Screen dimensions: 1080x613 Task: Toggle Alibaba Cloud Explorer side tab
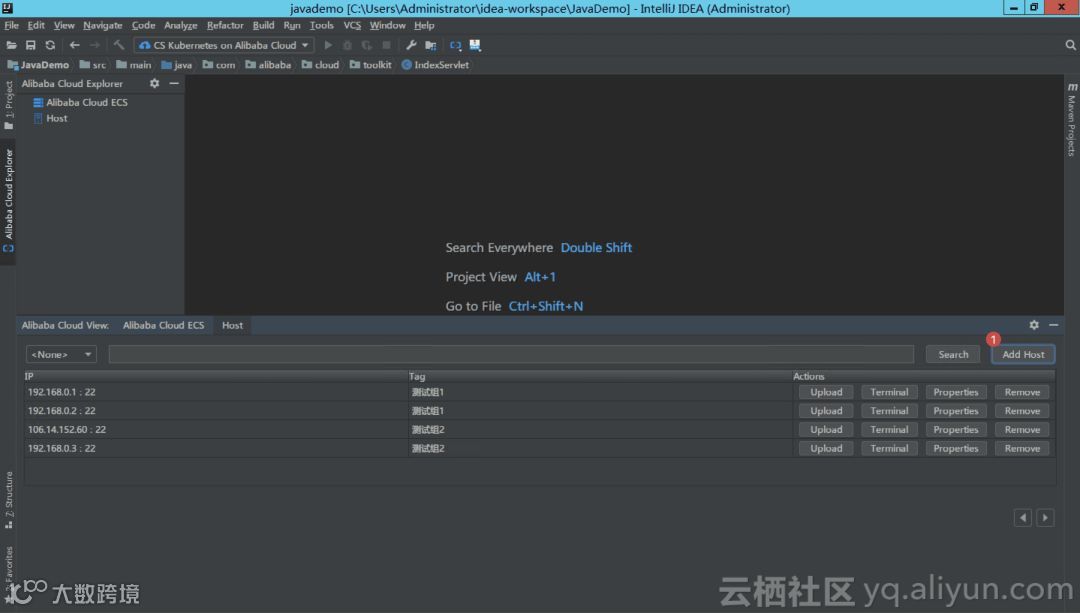[9, 200]
